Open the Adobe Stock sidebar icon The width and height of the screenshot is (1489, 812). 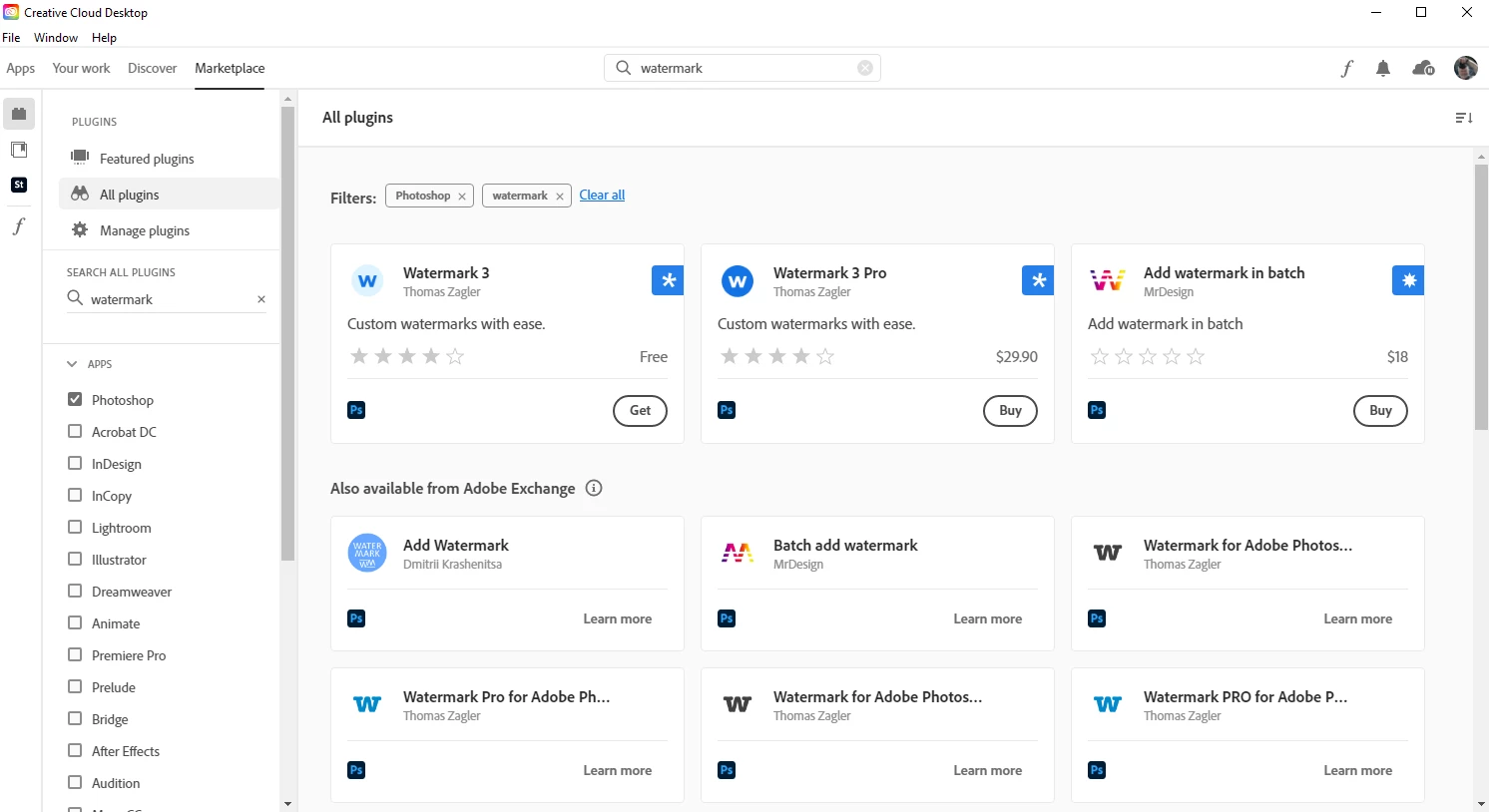(19, 185)
